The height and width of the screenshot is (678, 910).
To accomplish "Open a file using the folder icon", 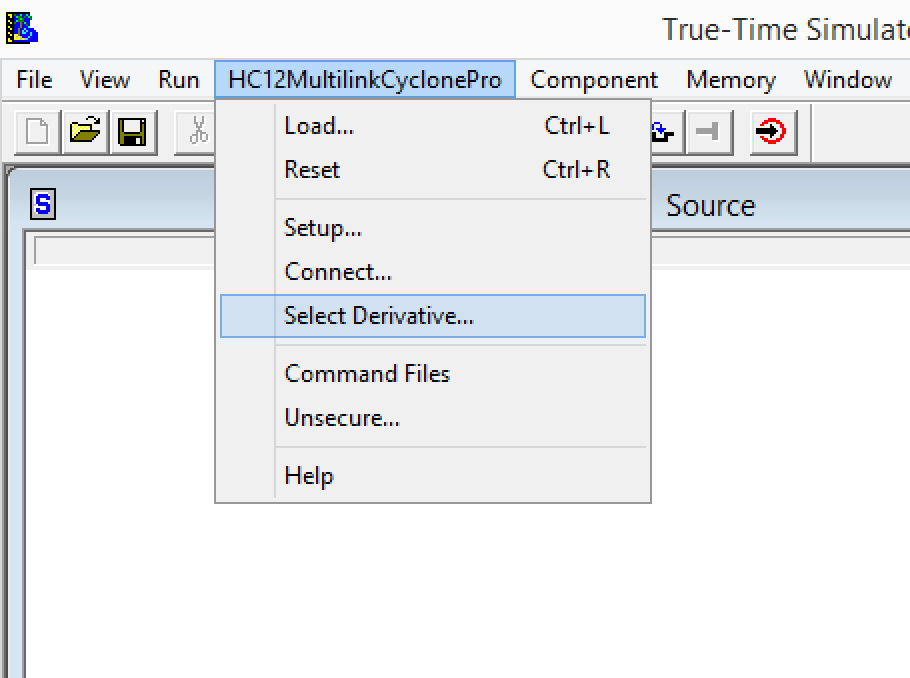I will pos(87,132).
